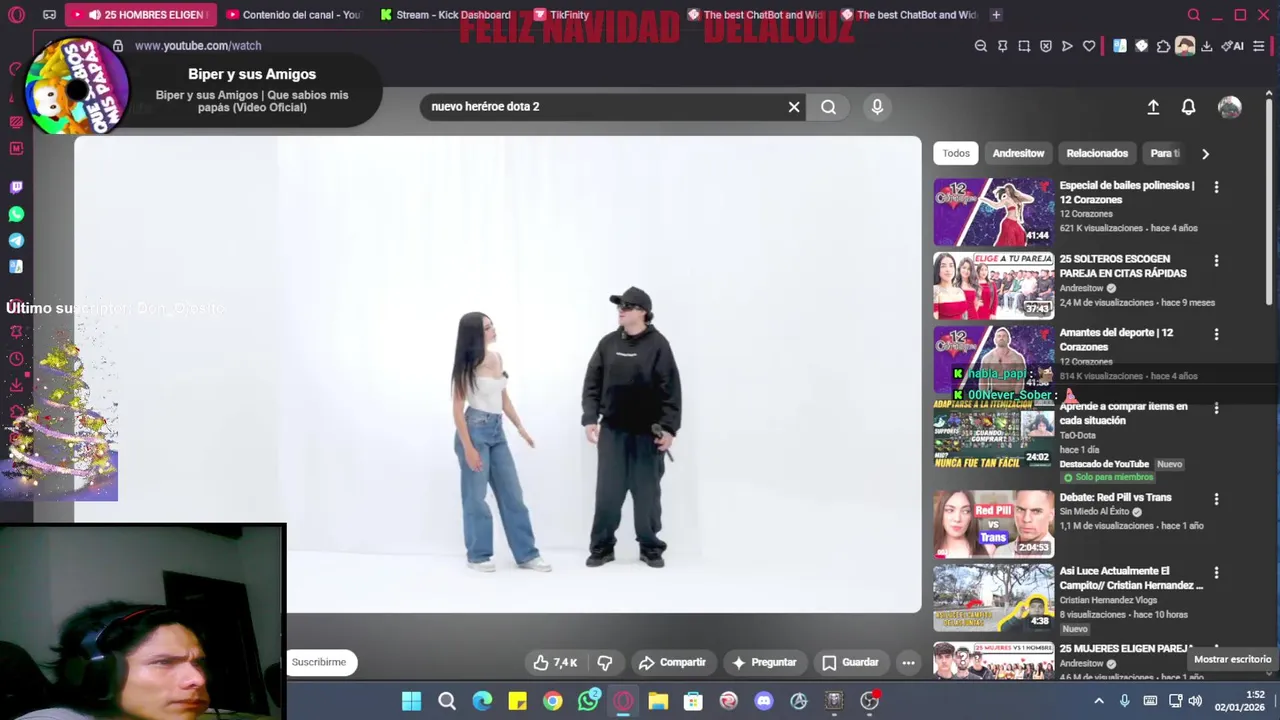This screenshot has height=720, width=1280.
Task: Open 25 SOLTEROS ESCOGEN PAREJA video title
Action: pos(1123,266)
